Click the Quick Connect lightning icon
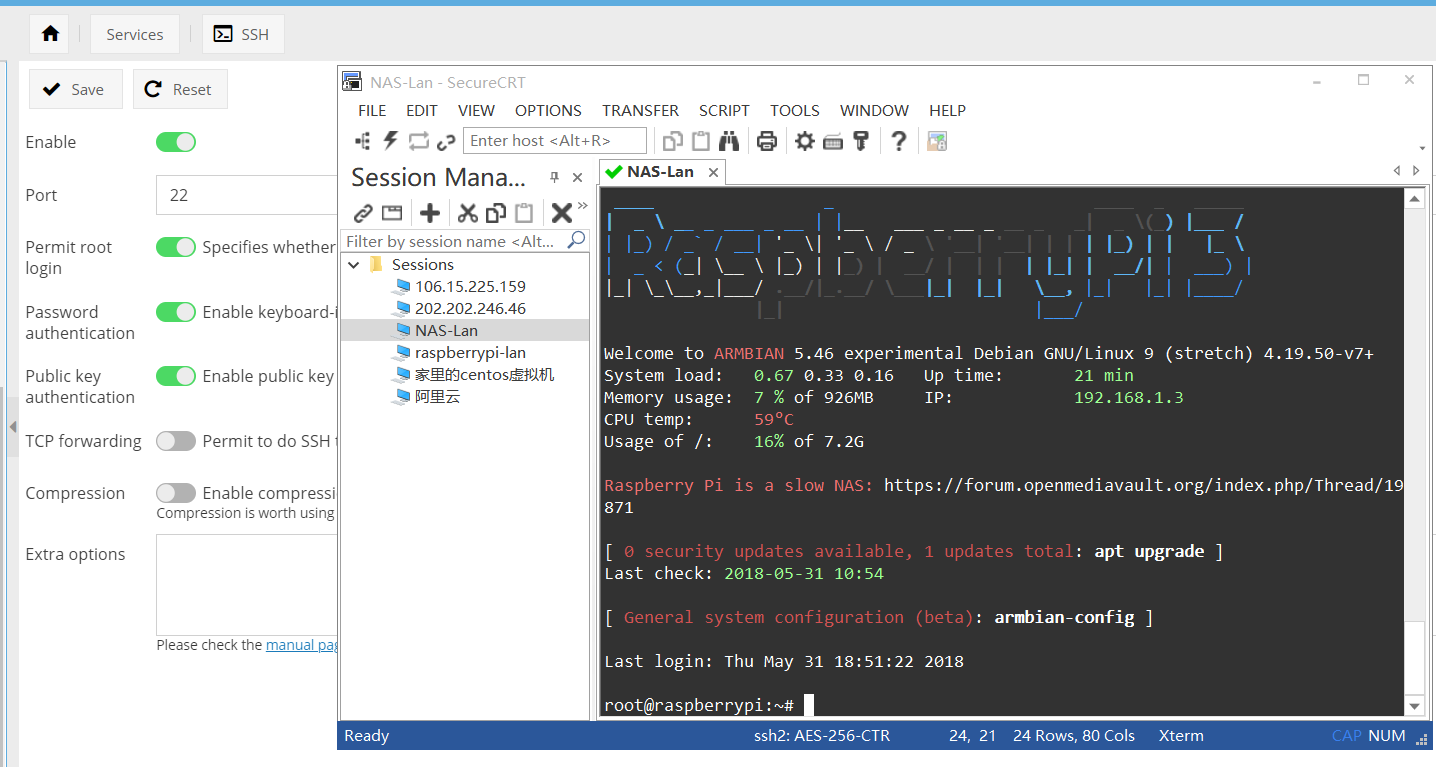The image size is (1436, 767). tap(391, 141)
